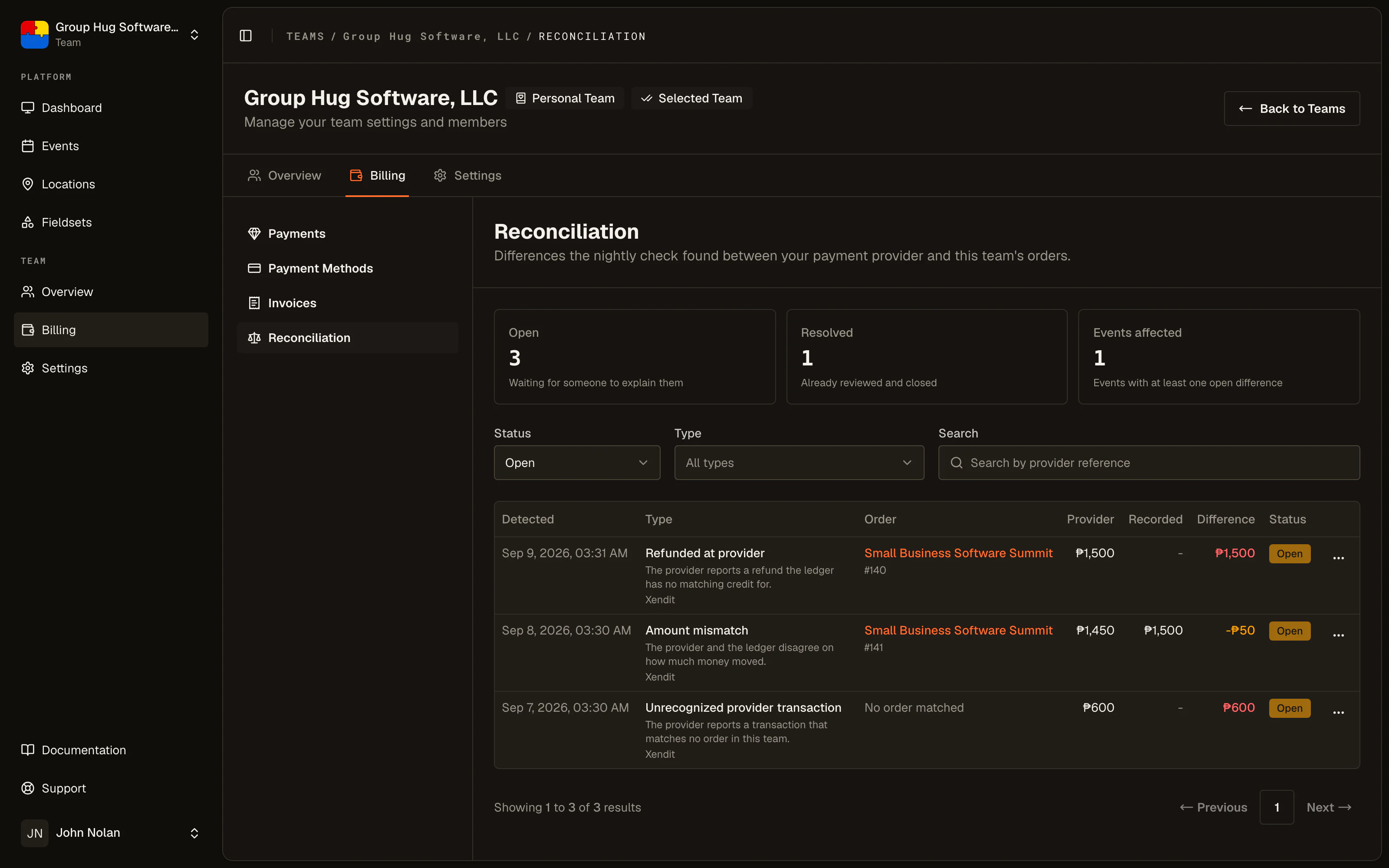Open actions menu for Unrecognized provider transaction row
The image size is (1389, 868).
tap(1339, 713)
